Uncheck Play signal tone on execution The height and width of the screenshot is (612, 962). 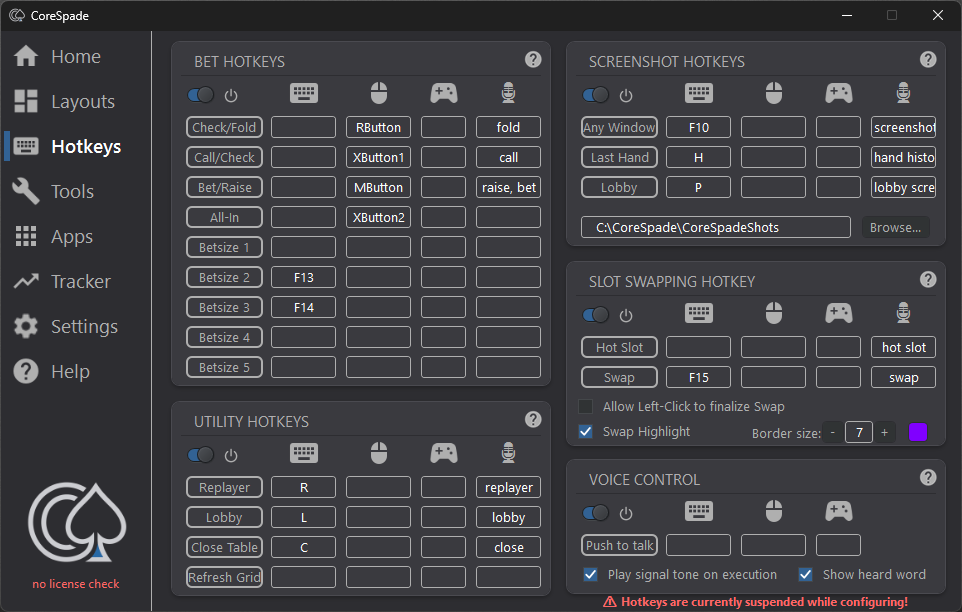tap(591, 575)
